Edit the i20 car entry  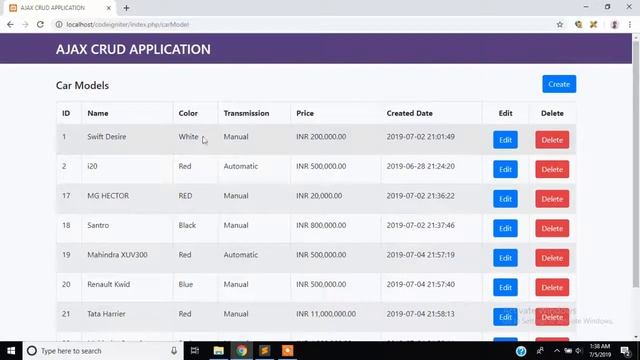pyautogui.click(x=505, y=169)
